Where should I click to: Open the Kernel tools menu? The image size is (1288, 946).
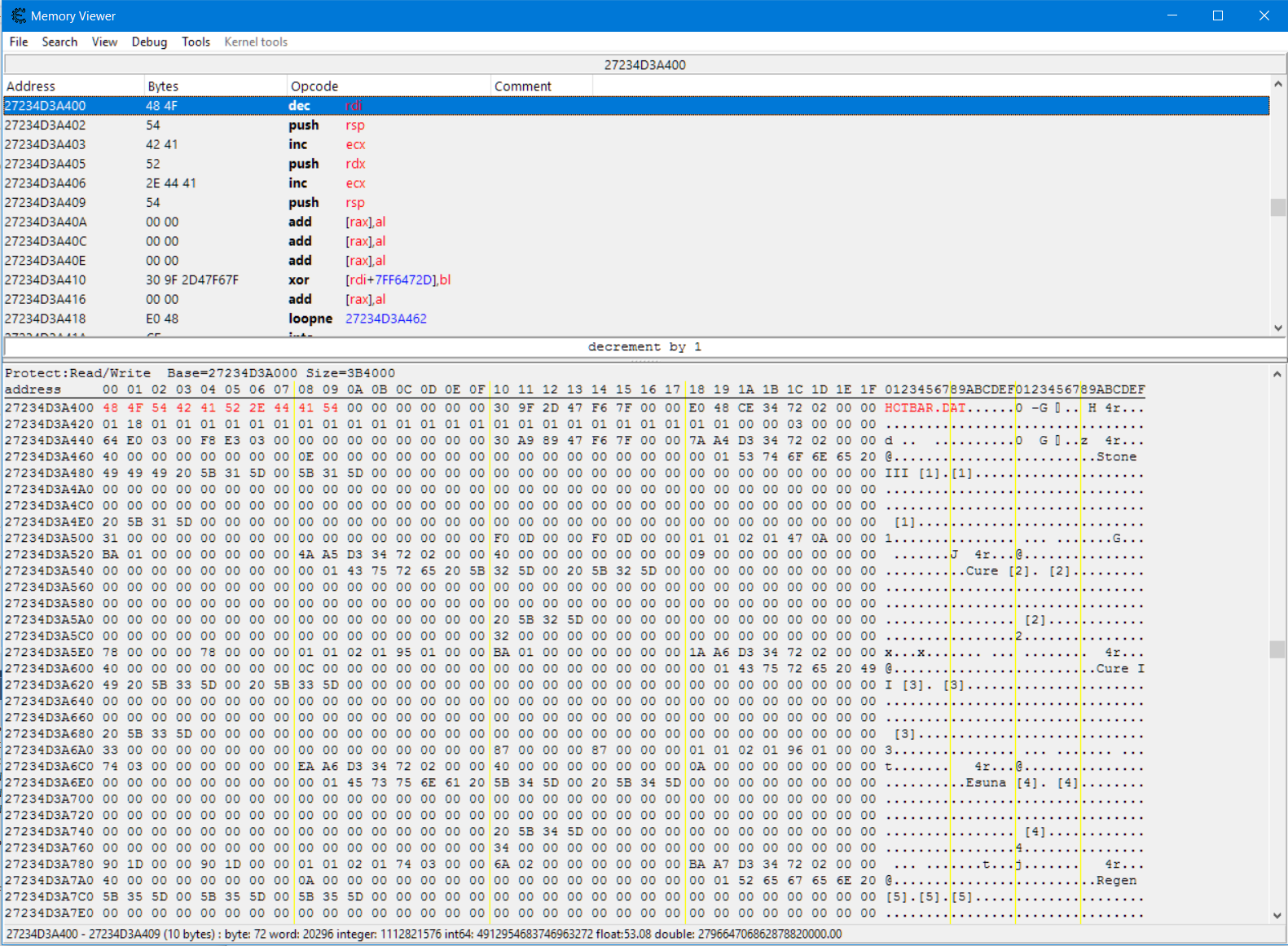[256, 42]
